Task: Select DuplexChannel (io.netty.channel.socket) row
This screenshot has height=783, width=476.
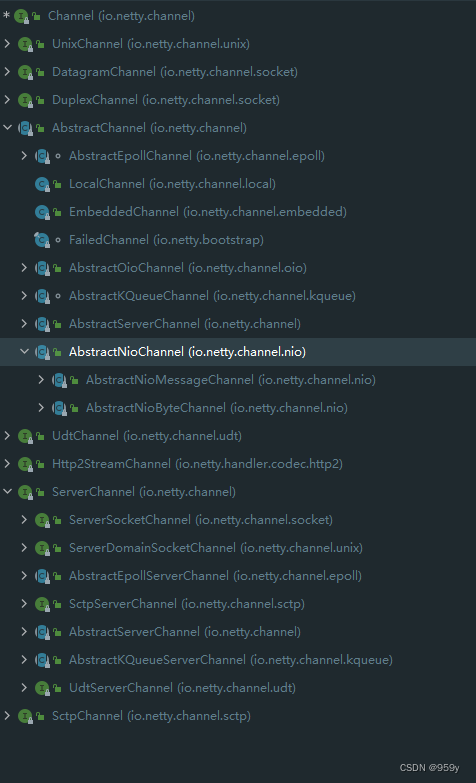Action: [238, 100]
